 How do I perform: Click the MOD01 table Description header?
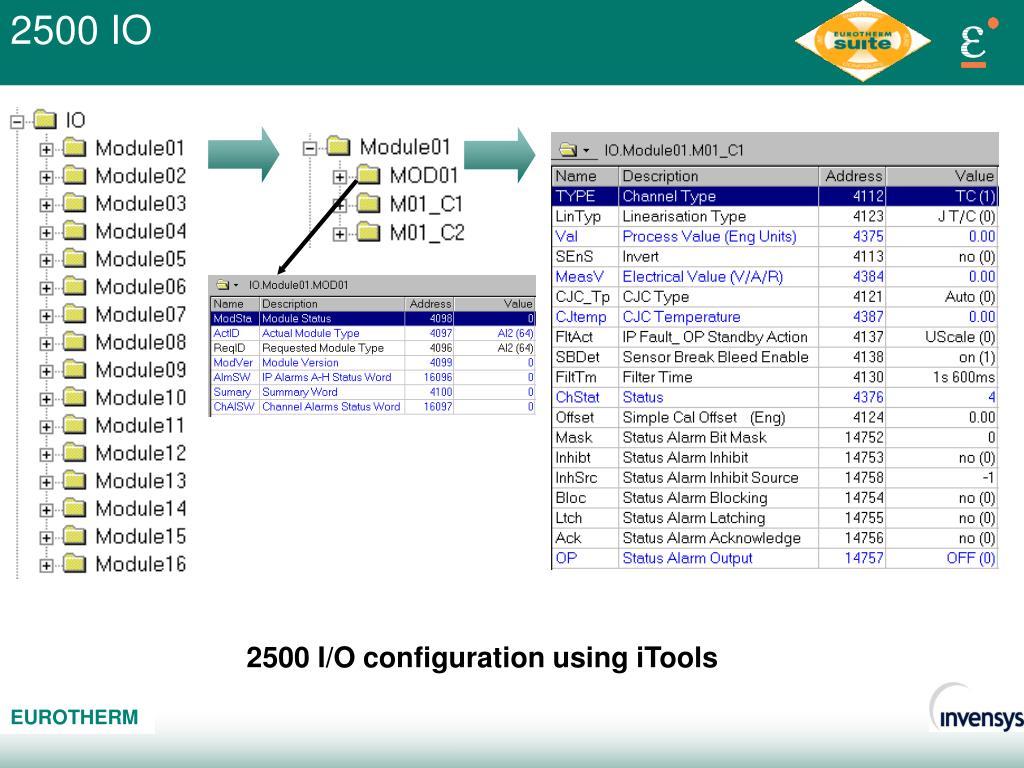pos(332,304)
